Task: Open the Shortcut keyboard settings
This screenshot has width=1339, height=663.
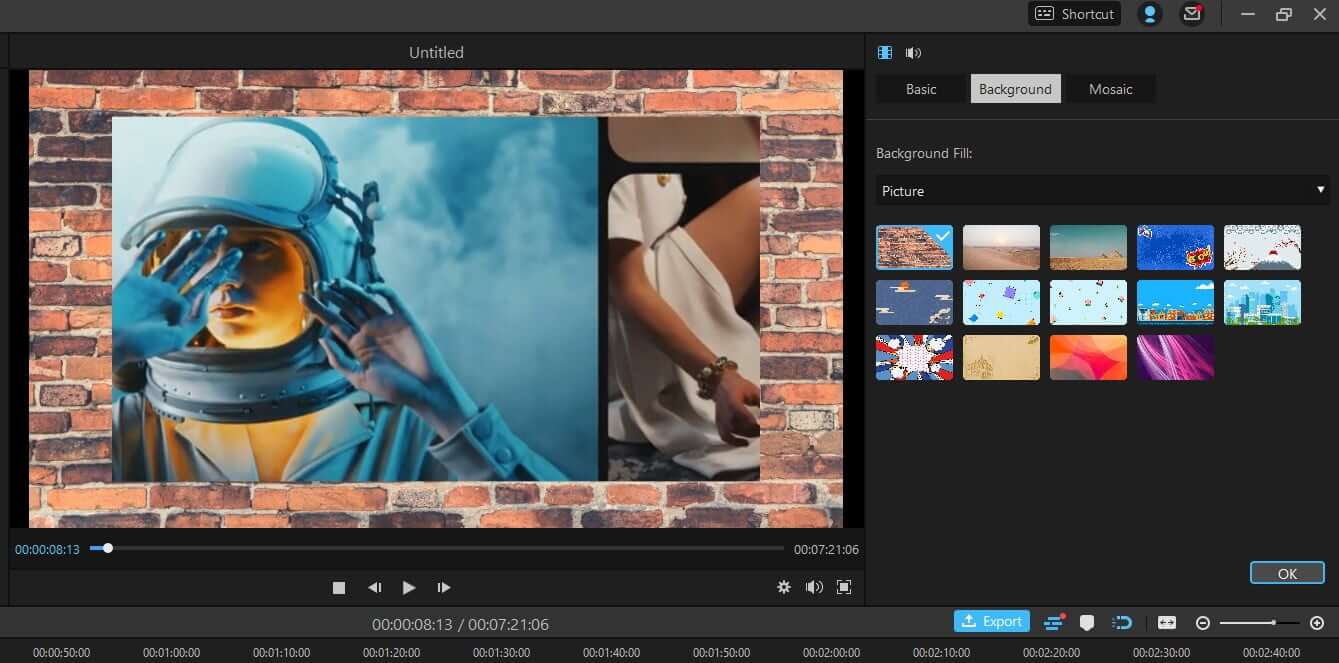Action: [1073, 13]
